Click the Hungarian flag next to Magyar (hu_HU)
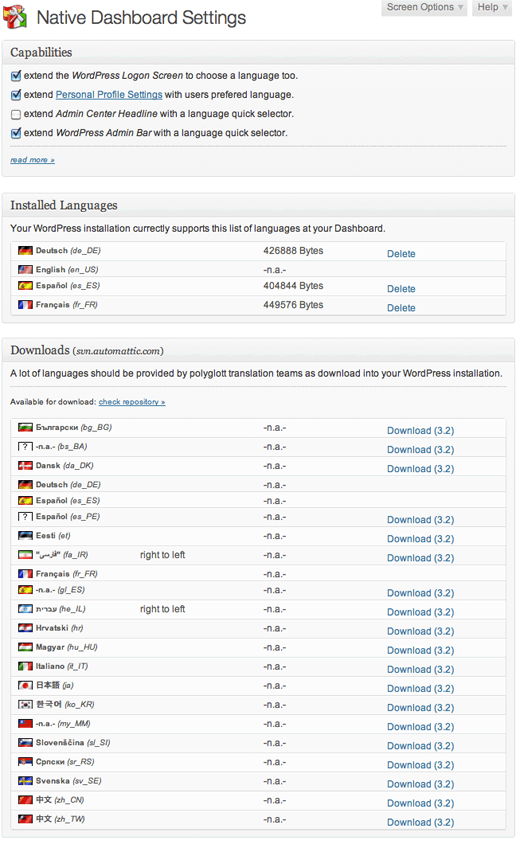 click(x=25, y=647)
